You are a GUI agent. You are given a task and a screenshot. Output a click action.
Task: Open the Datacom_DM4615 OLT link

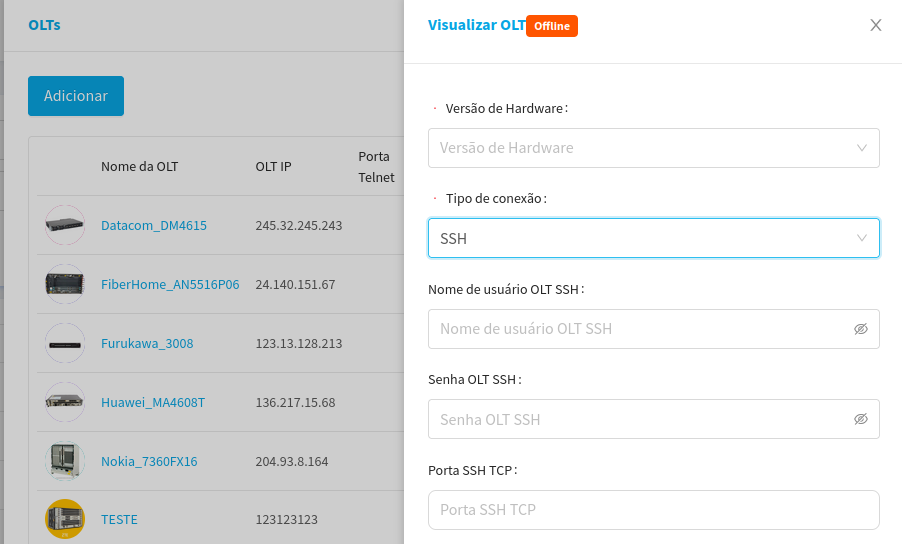(x=154, y=225)
